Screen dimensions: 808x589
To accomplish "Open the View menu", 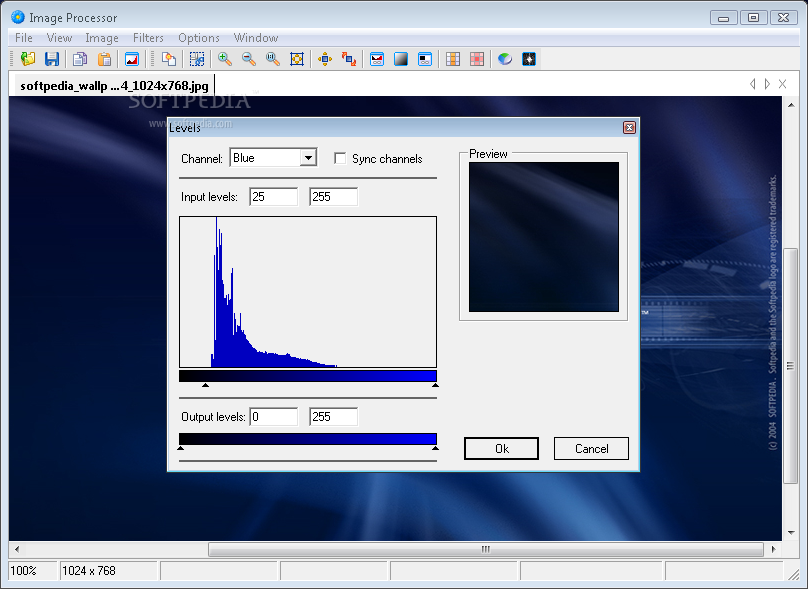I will point(59,38).
